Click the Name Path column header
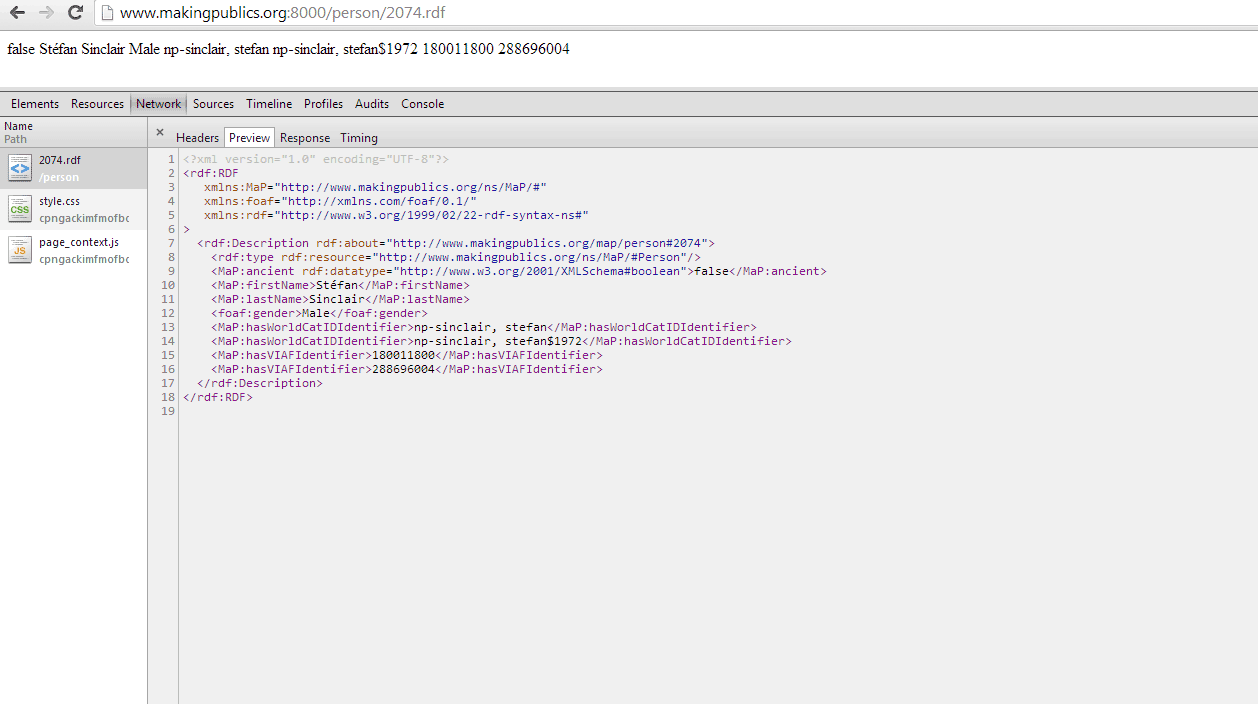 [x=73, y=132]
